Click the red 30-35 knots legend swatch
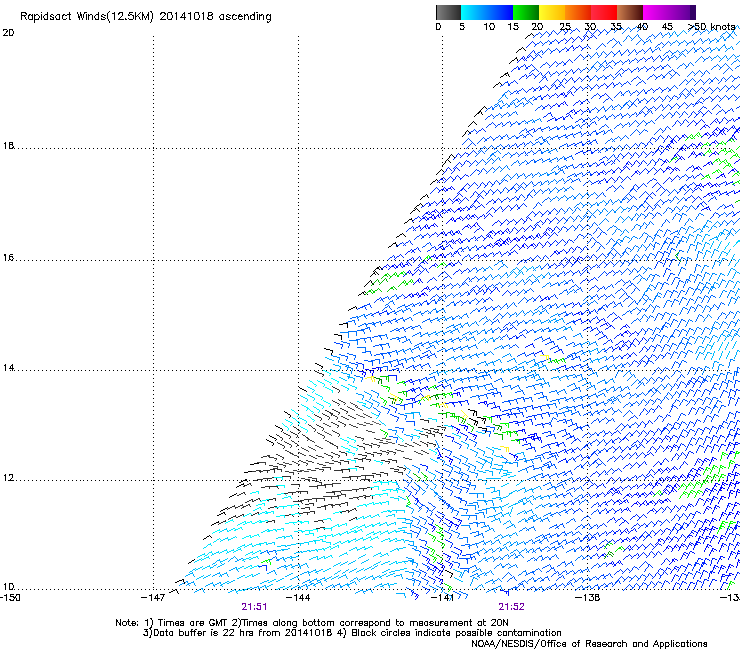Image resolution: width=740 pixels, height=650 pixels. click(604, 12)
